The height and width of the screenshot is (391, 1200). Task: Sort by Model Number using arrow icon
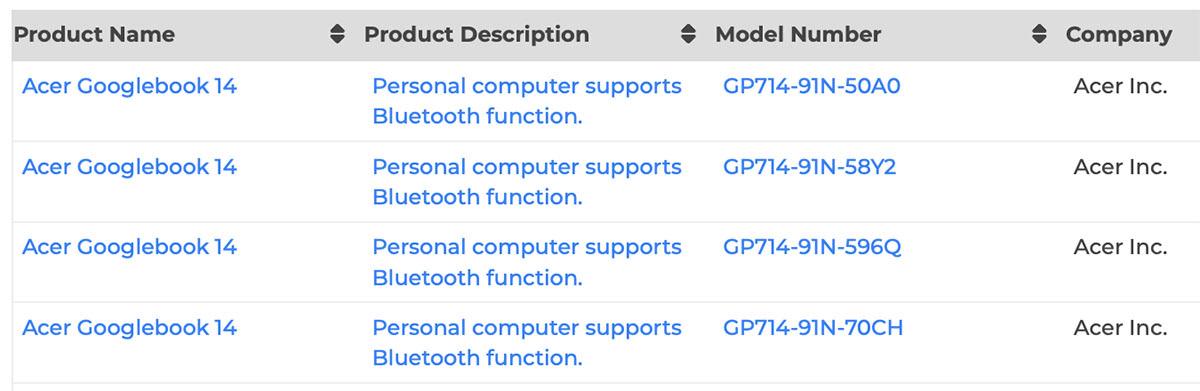click(1039, 35)
